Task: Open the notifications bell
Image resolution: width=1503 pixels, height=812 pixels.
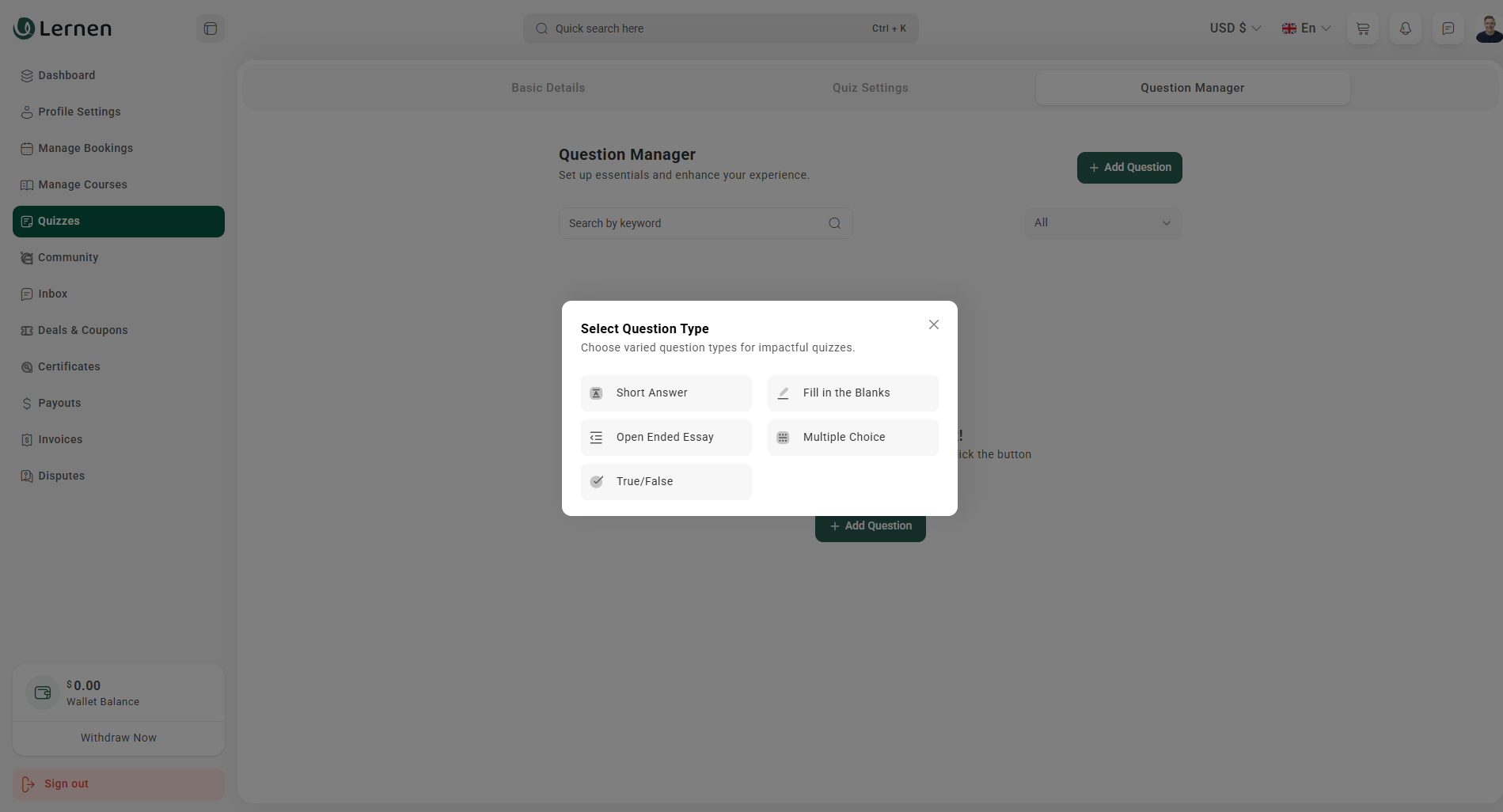Action: (1405, 28)
